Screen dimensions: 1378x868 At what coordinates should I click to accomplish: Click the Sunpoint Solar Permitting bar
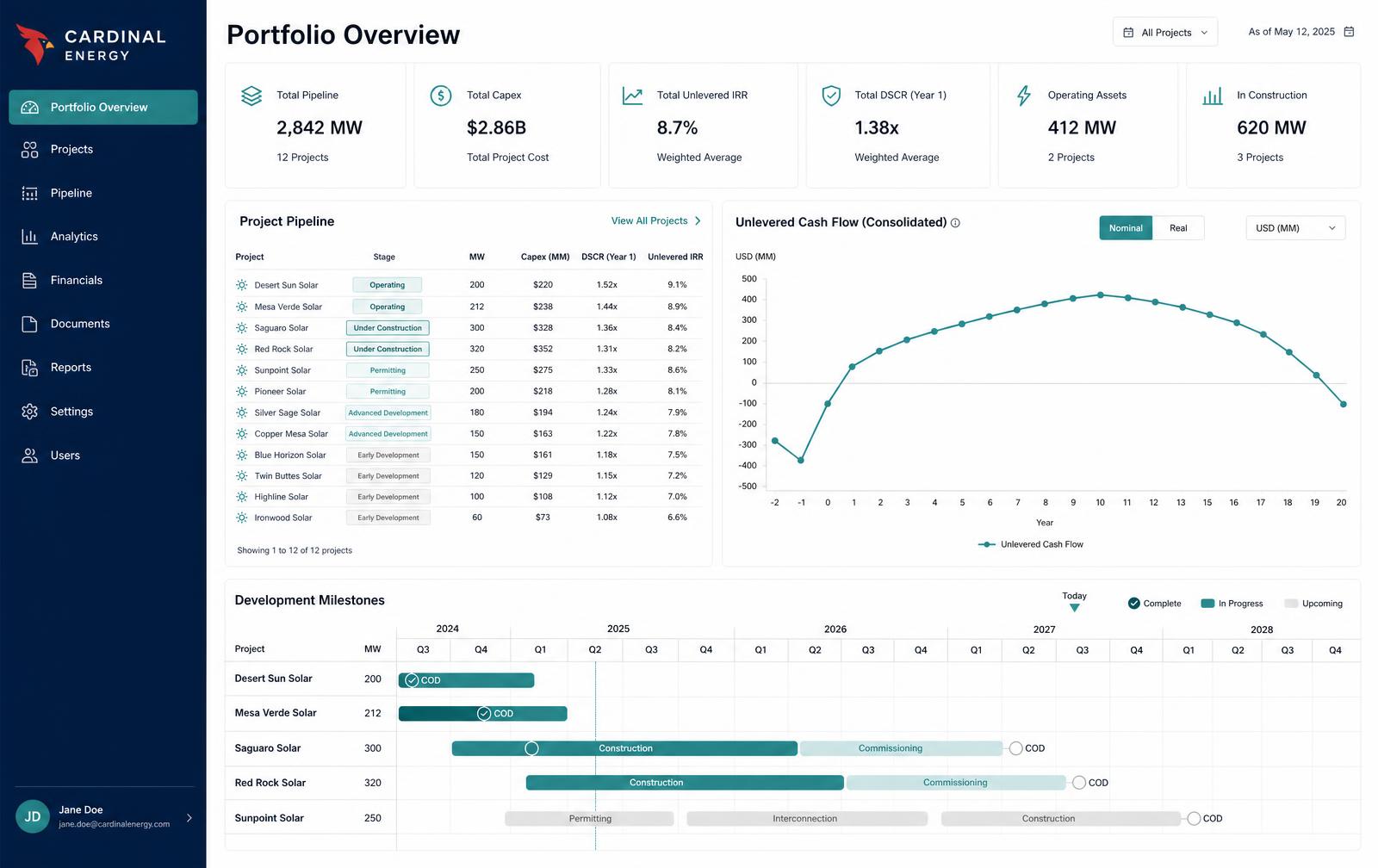point(590,819)
